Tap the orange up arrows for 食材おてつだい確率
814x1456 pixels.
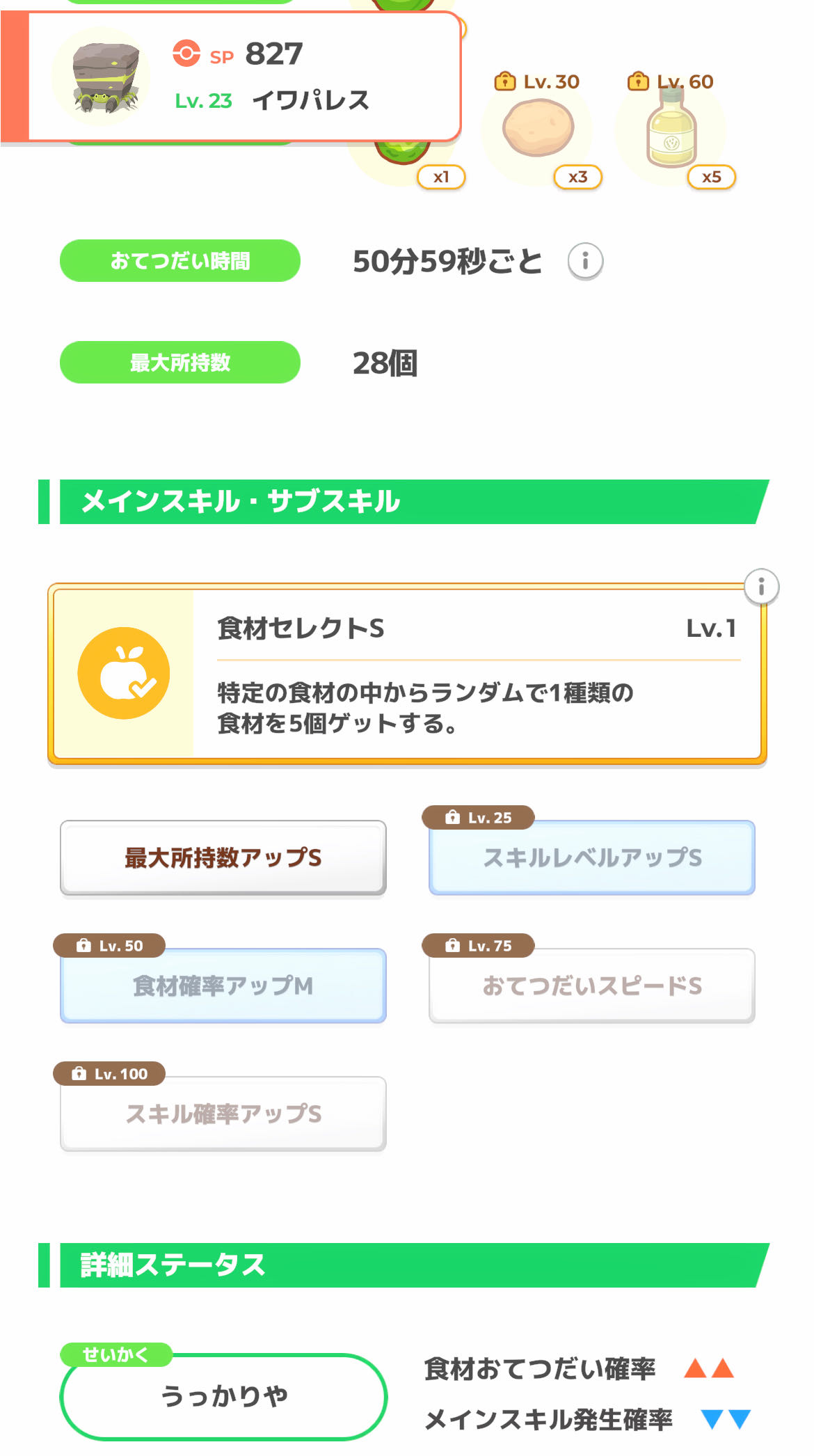(x=709, y=1368)
